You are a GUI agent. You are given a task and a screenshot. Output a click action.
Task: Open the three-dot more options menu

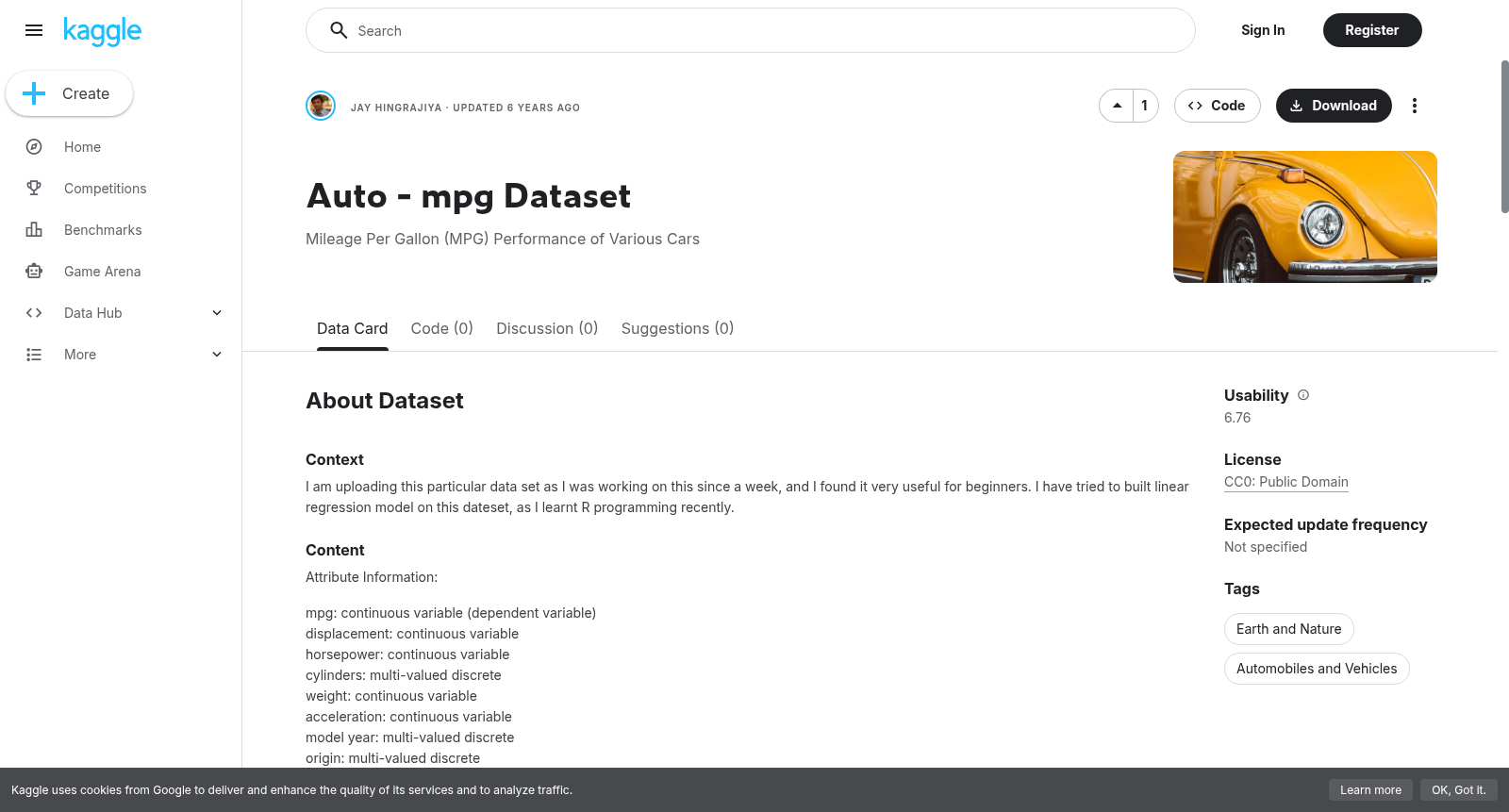point(1414,106)
